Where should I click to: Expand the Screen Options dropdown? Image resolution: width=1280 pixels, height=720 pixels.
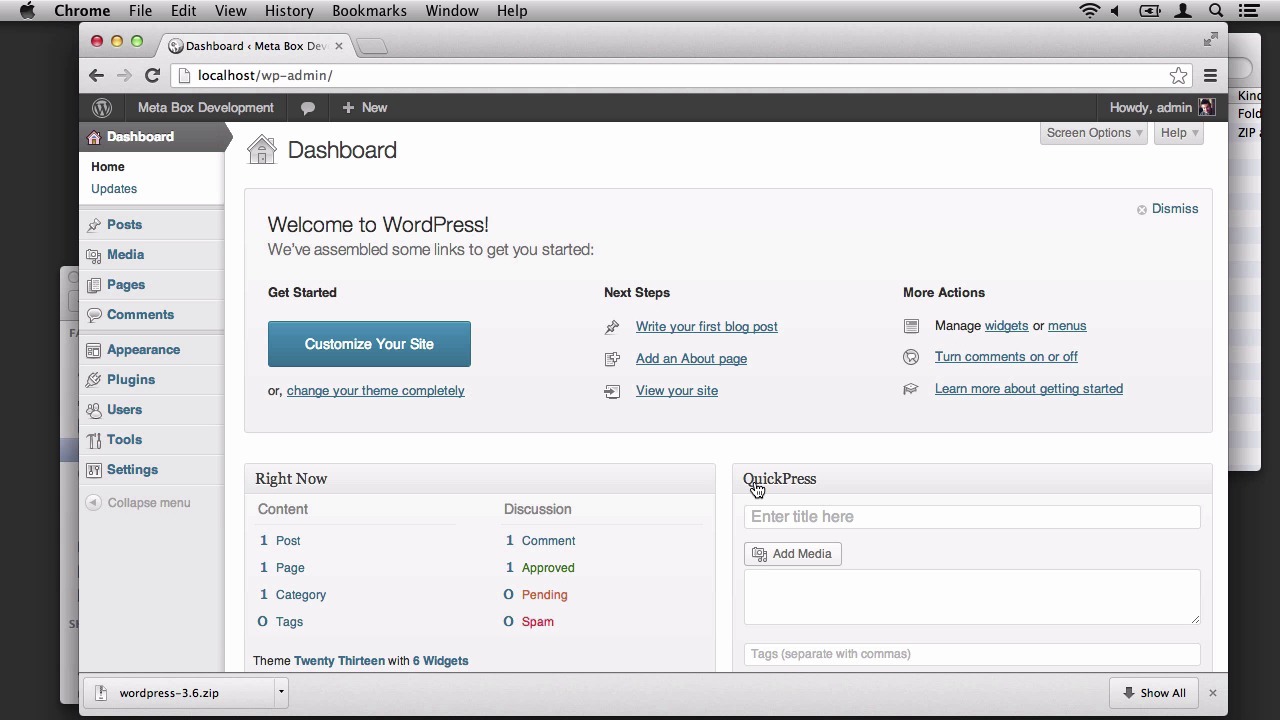1094,133
